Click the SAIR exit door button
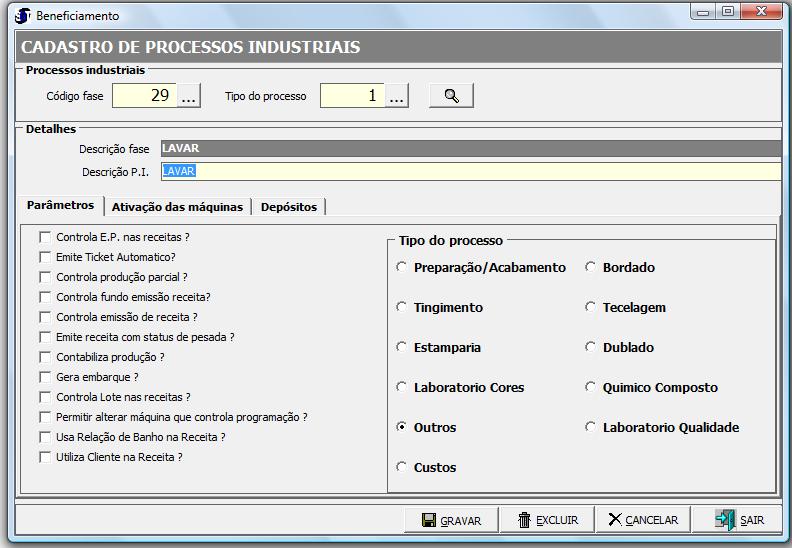792x548 pixels. 739,520
